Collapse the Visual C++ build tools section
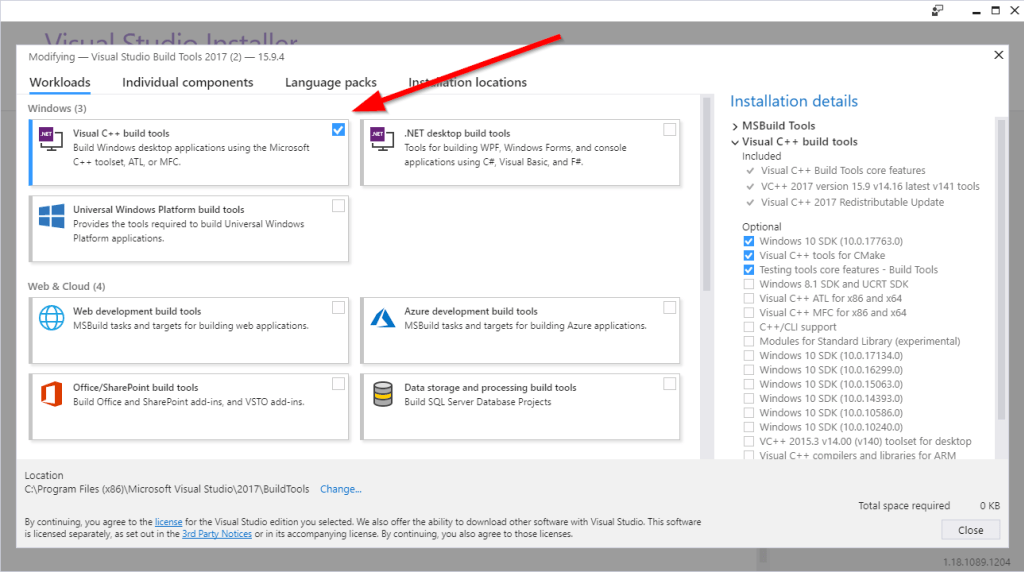 coord(735,142)
